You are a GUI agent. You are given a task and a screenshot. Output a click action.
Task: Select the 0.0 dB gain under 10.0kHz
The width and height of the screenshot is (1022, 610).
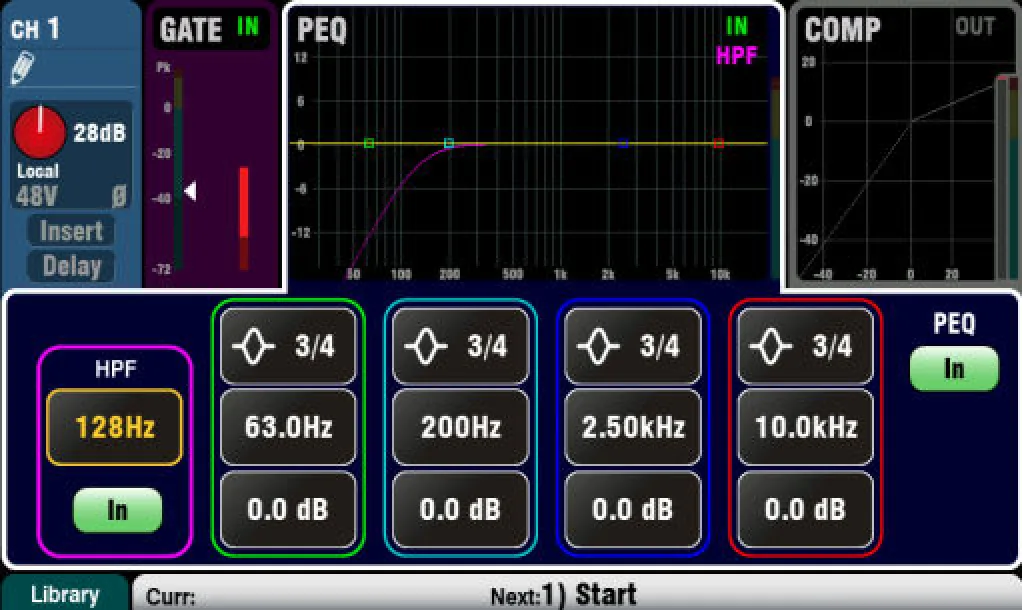(805, 510)
